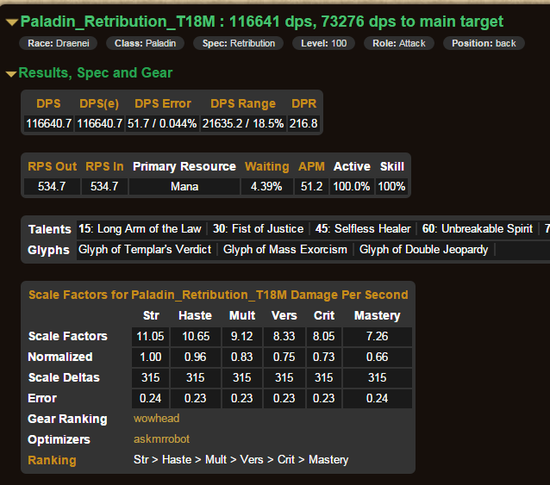Click the Position: back pill
This screenshot has width=550, height=485.
(x=484, y=43)
